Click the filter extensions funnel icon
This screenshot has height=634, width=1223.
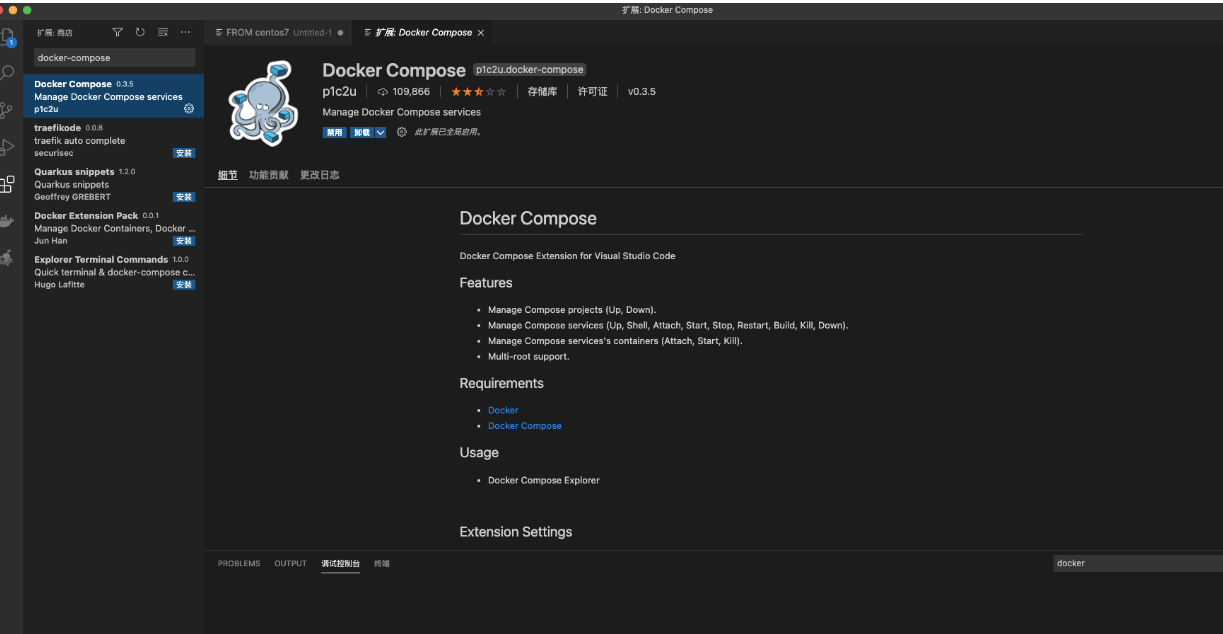coord(118,32)
